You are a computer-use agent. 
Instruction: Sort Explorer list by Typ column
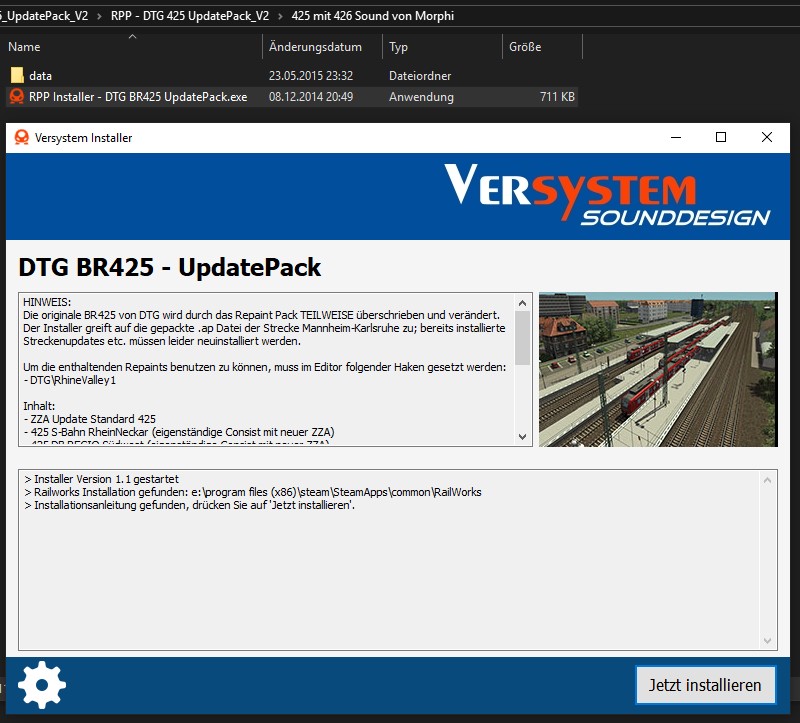(398, 46)
